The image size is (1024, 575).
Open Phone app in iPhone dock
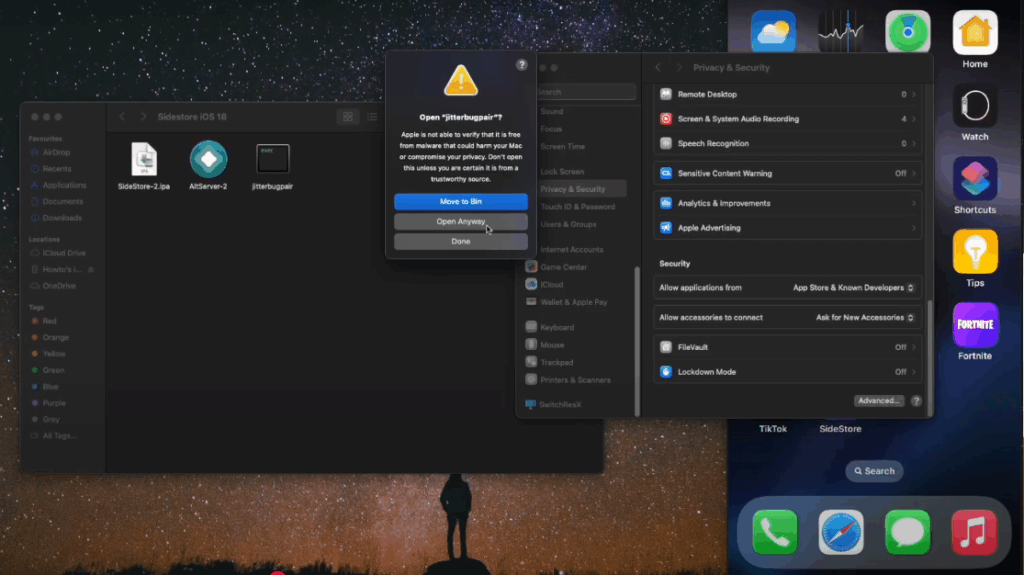pos(775,533)
